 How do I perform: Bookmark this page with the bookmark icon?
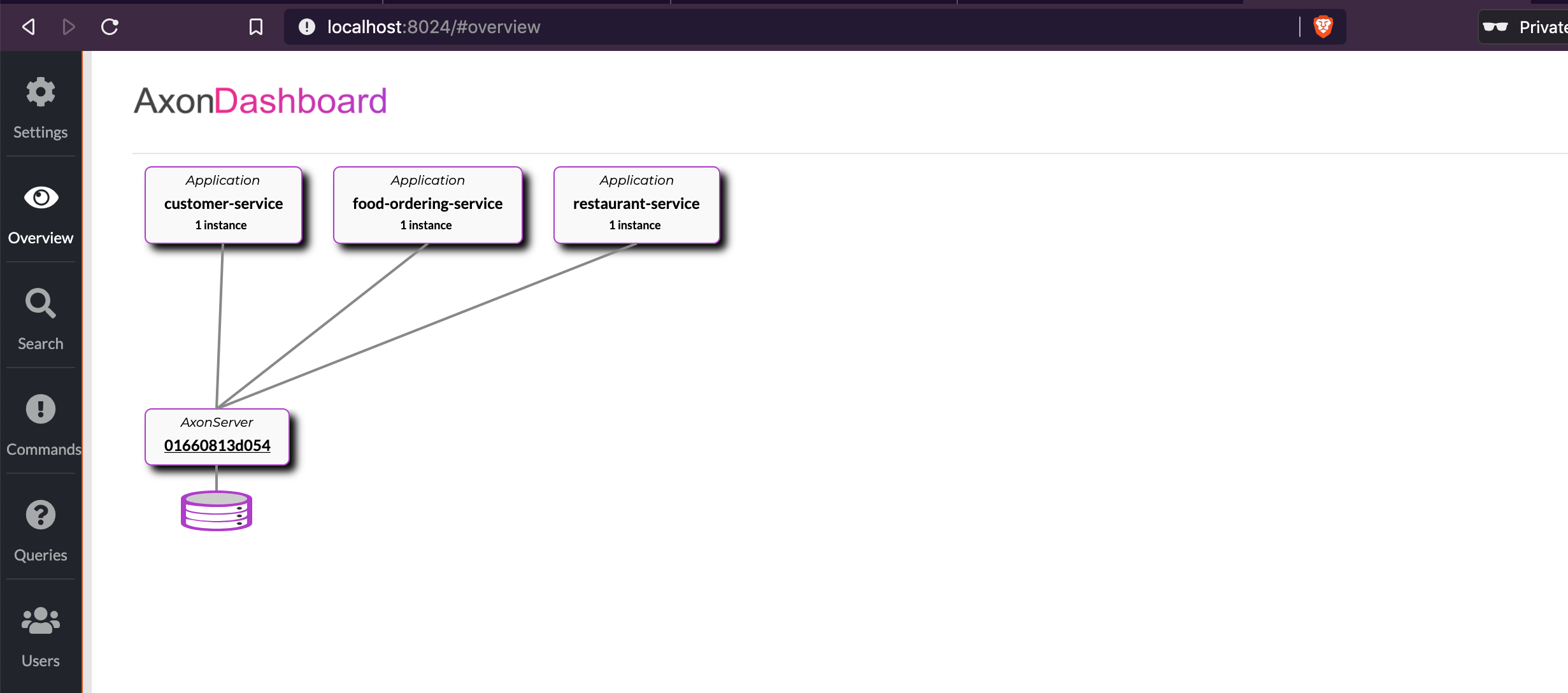pyautogui.click(x=255, y=27)
